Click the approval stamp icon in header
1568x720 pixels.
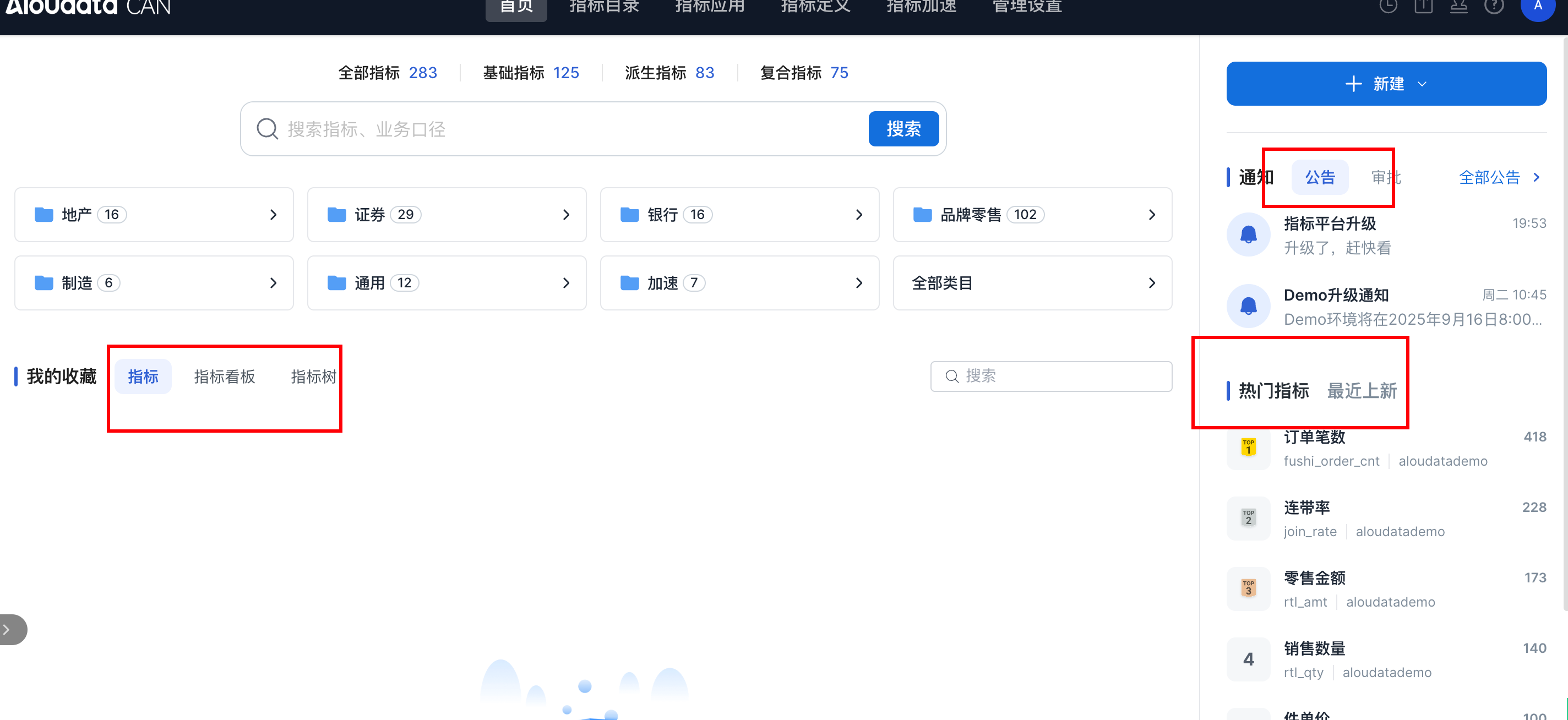pos(1458,6)
